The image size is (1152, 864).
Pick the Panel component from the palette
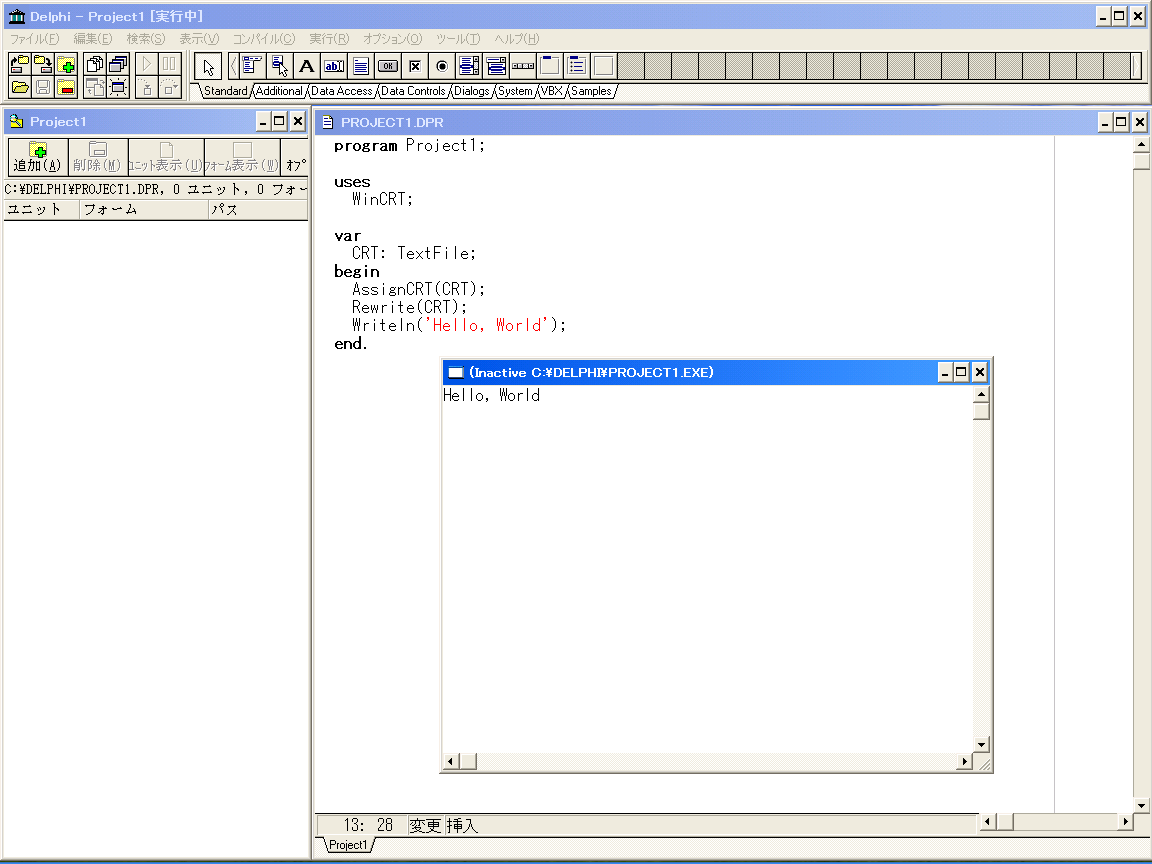pyautogui.click(x=604, y=66)
